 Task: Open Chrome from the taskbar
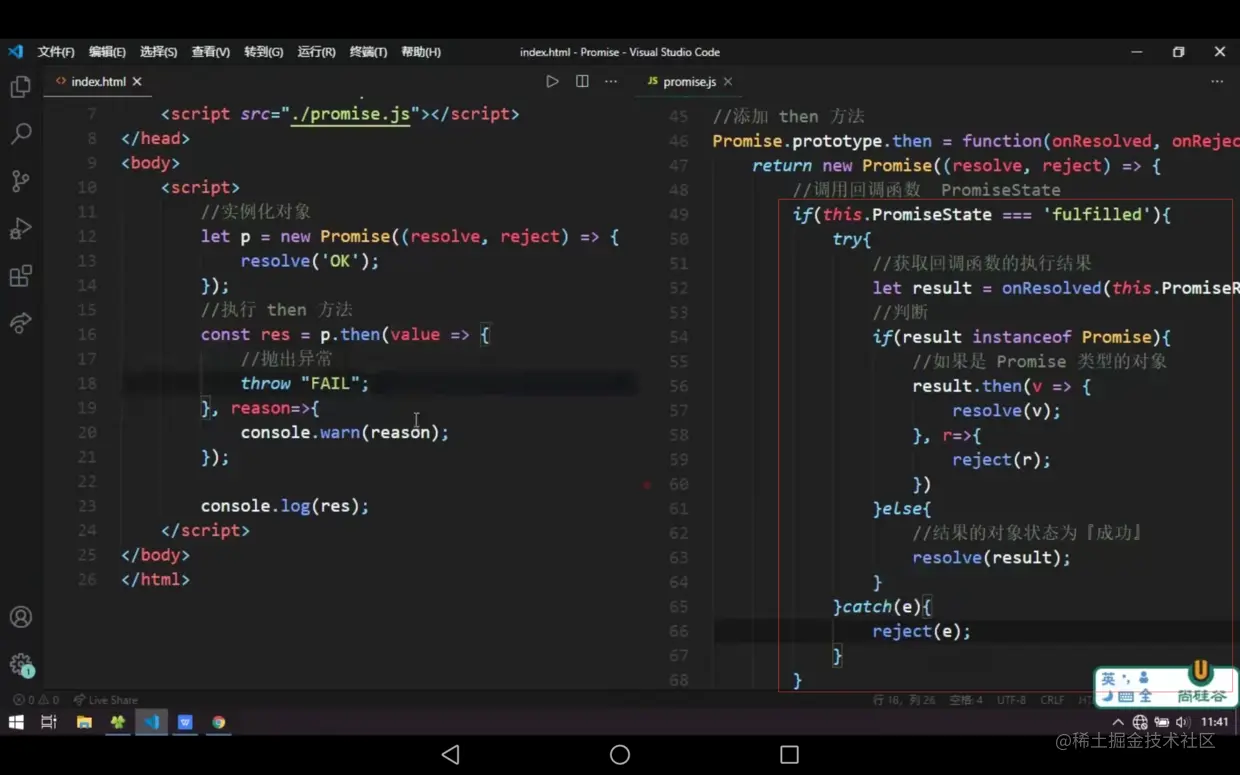click(219, 722)
